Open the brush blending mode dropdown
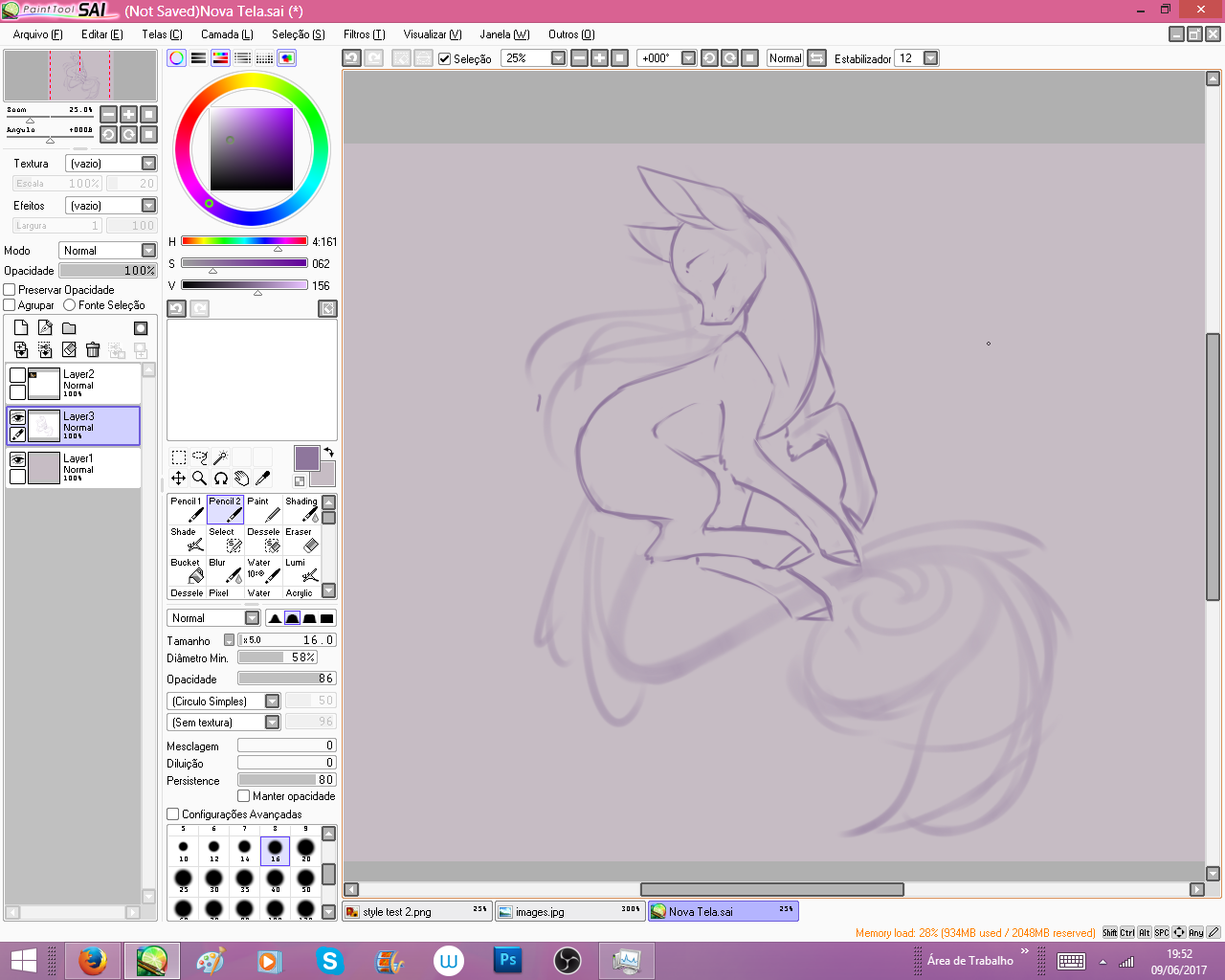Viewport: 1225px width, 980px height. pyautogui.click(x=252, y=618)
